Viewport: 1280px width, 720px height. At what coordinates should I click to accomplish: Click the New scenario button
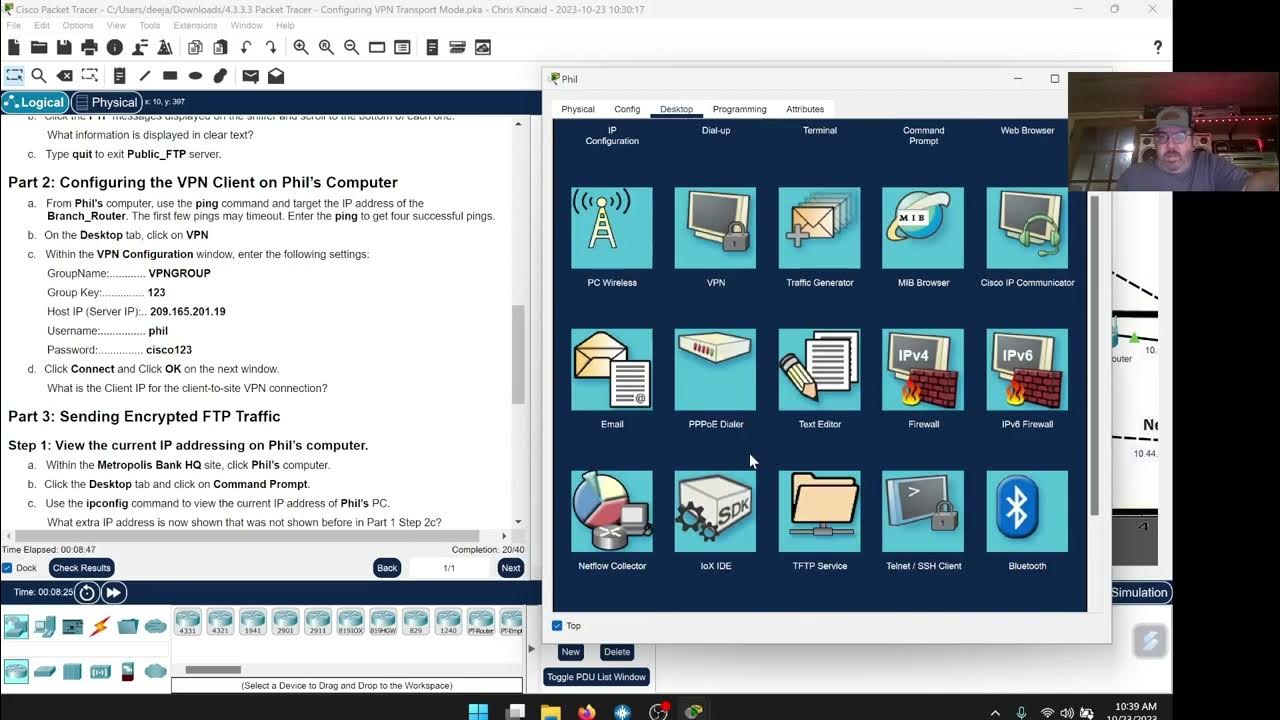click(570, 652)
